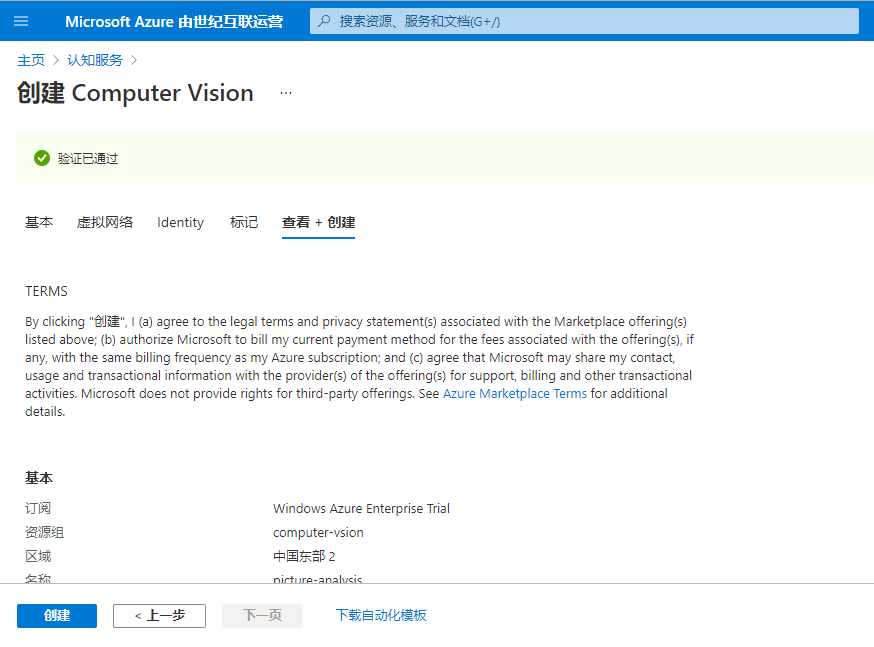The height and width of the screenshot is (647, 874).
Task: Click the search magnifier icon
Action: (324, 21)
